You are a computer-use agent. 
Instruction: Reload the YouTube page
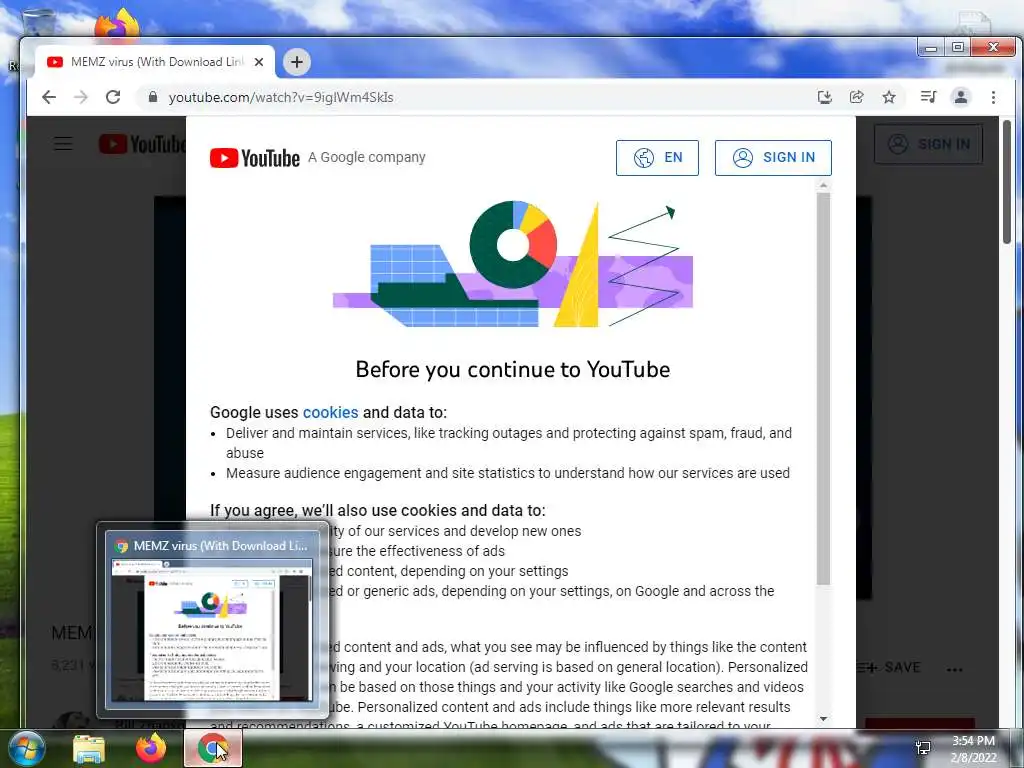113,97
